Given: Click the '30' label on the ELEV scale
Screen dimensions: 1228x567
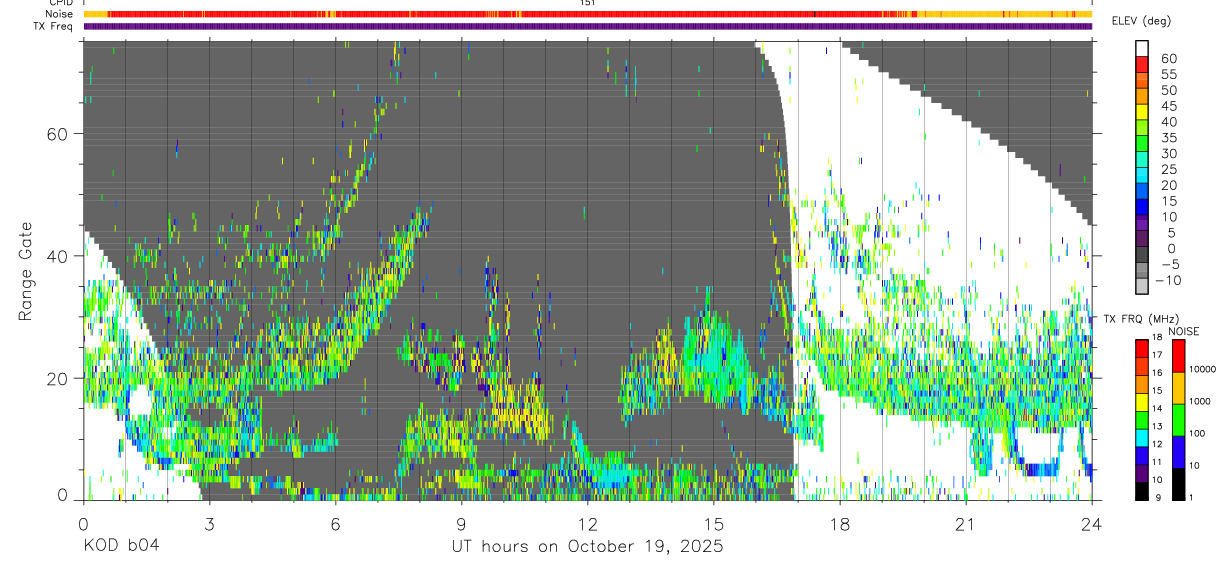Looking at the screenshot, I should pos(1167,154).
